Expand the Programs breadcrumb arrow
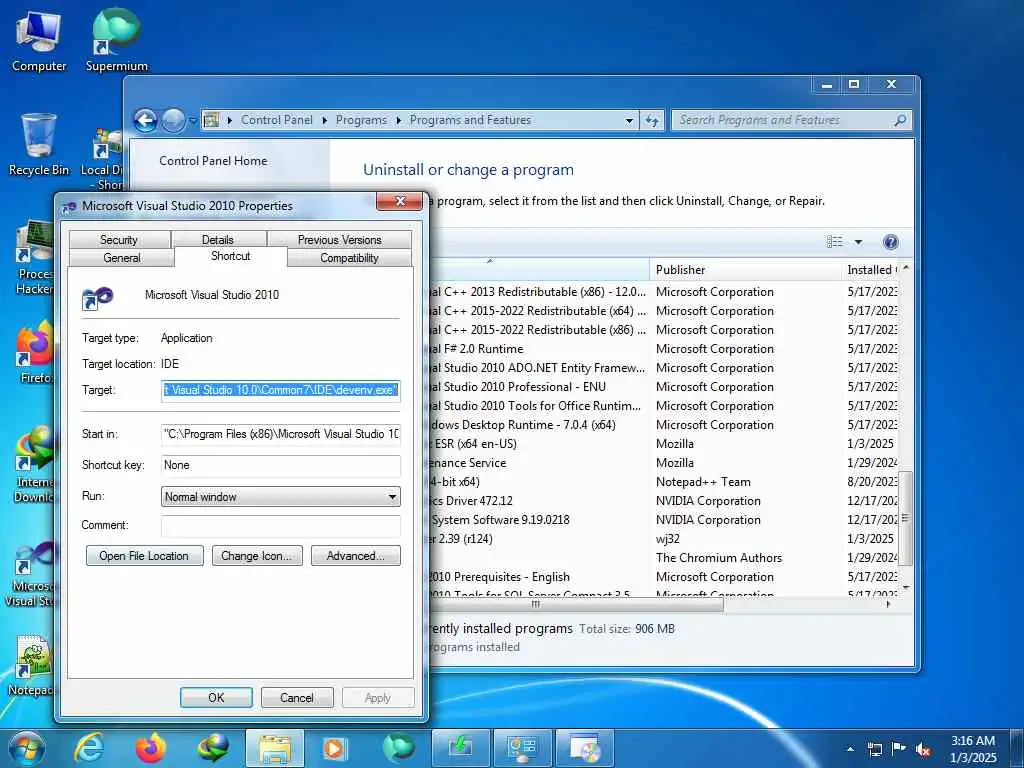1024x768 pixels. click(398, 120)
